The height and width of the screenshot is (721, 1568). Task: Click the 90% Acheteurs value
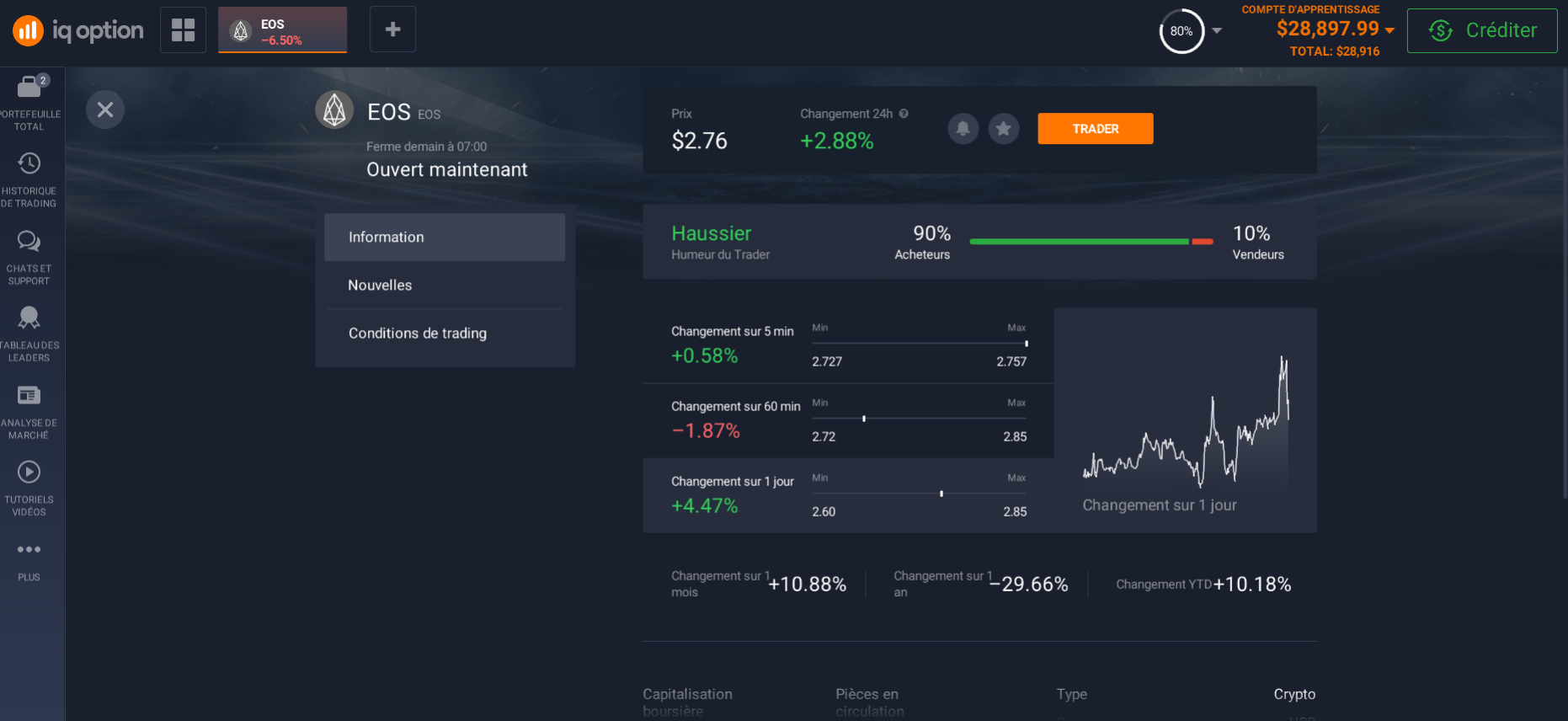tap(931, 233)
